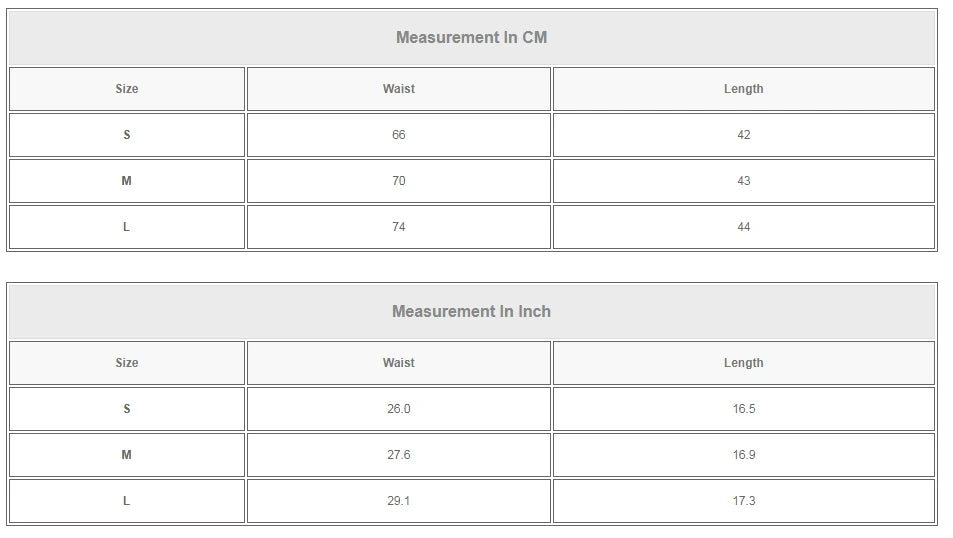Select the Waist header in the Inch table
Image resolution: width=953 pixels, height=538 pixels.
(398, 363)
